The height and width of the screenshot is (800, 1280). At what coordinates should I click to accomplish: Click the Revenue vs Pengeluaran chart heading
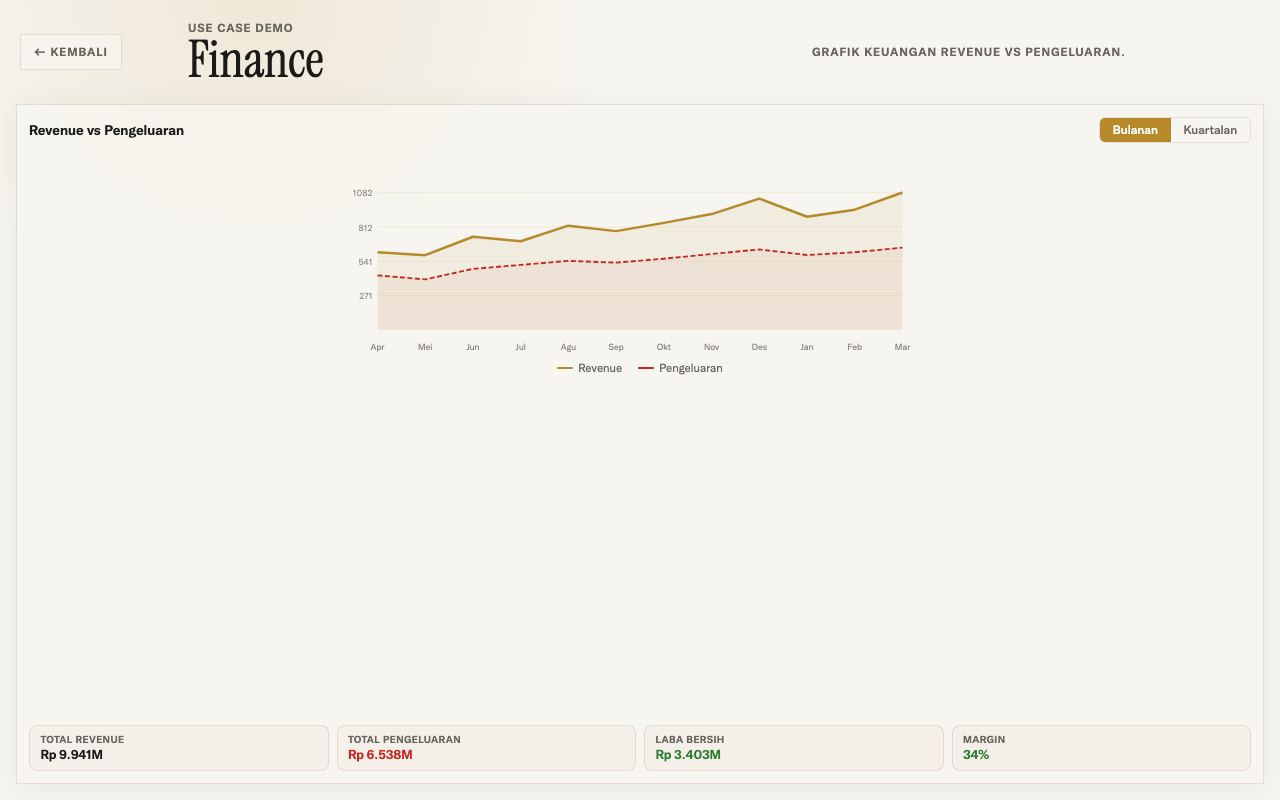(x=106, y=130)
